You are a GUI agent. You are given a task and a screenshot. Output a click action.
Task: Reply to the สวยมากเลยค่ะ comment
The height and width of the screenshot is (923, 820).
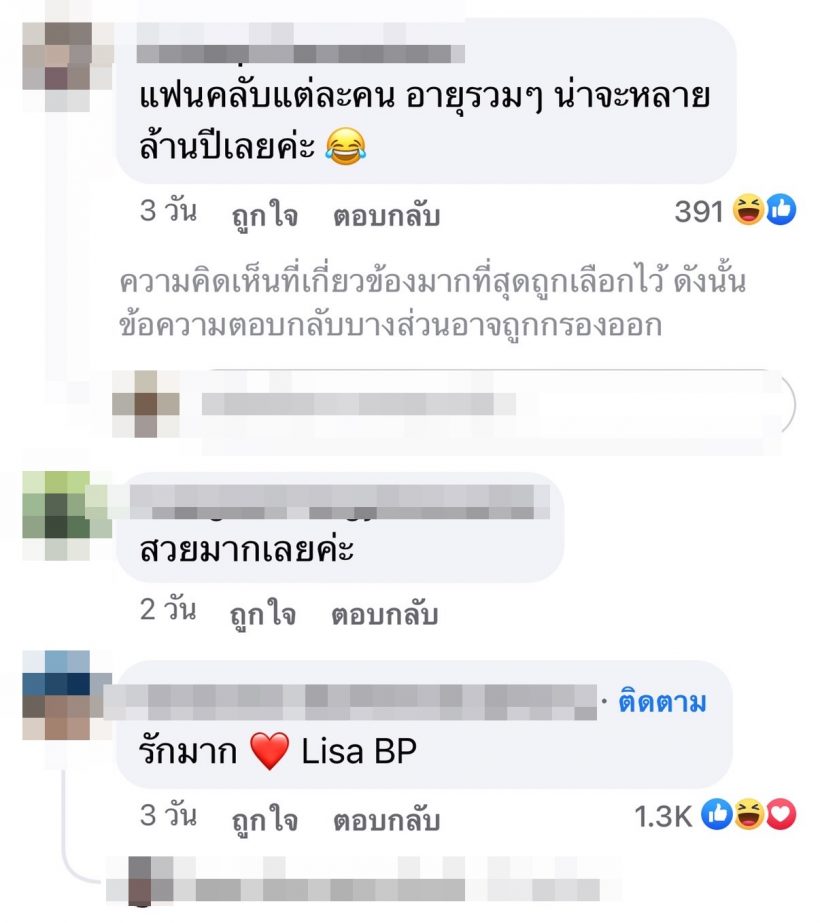click(385, 615)
